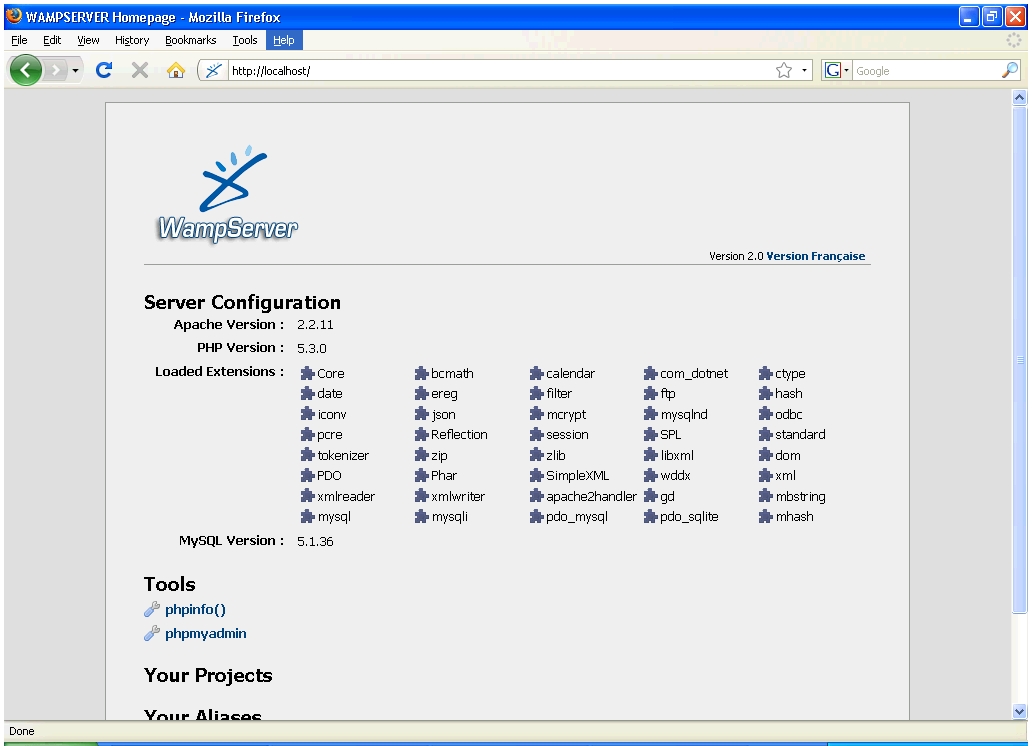Viewport: 1032px width, 746px height.
Task: Click the wrench icon beside phpinfo()
Action: [152, 609]
